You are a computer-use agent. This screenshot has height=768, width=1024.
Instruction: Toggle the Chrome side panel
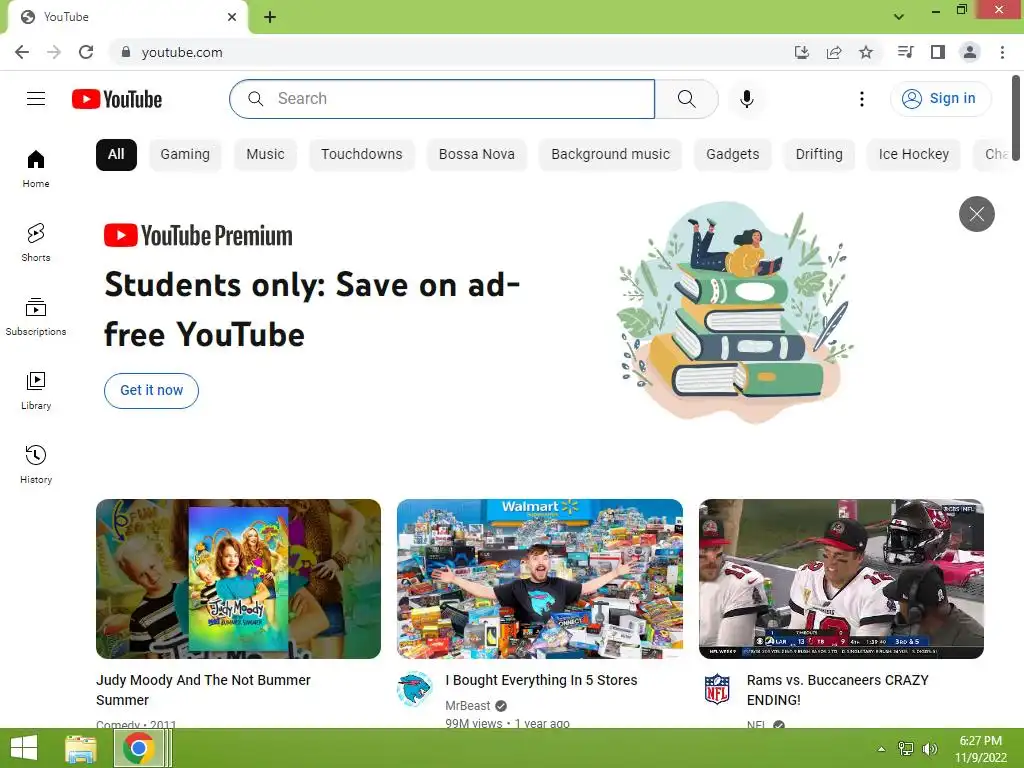[937, 52]
